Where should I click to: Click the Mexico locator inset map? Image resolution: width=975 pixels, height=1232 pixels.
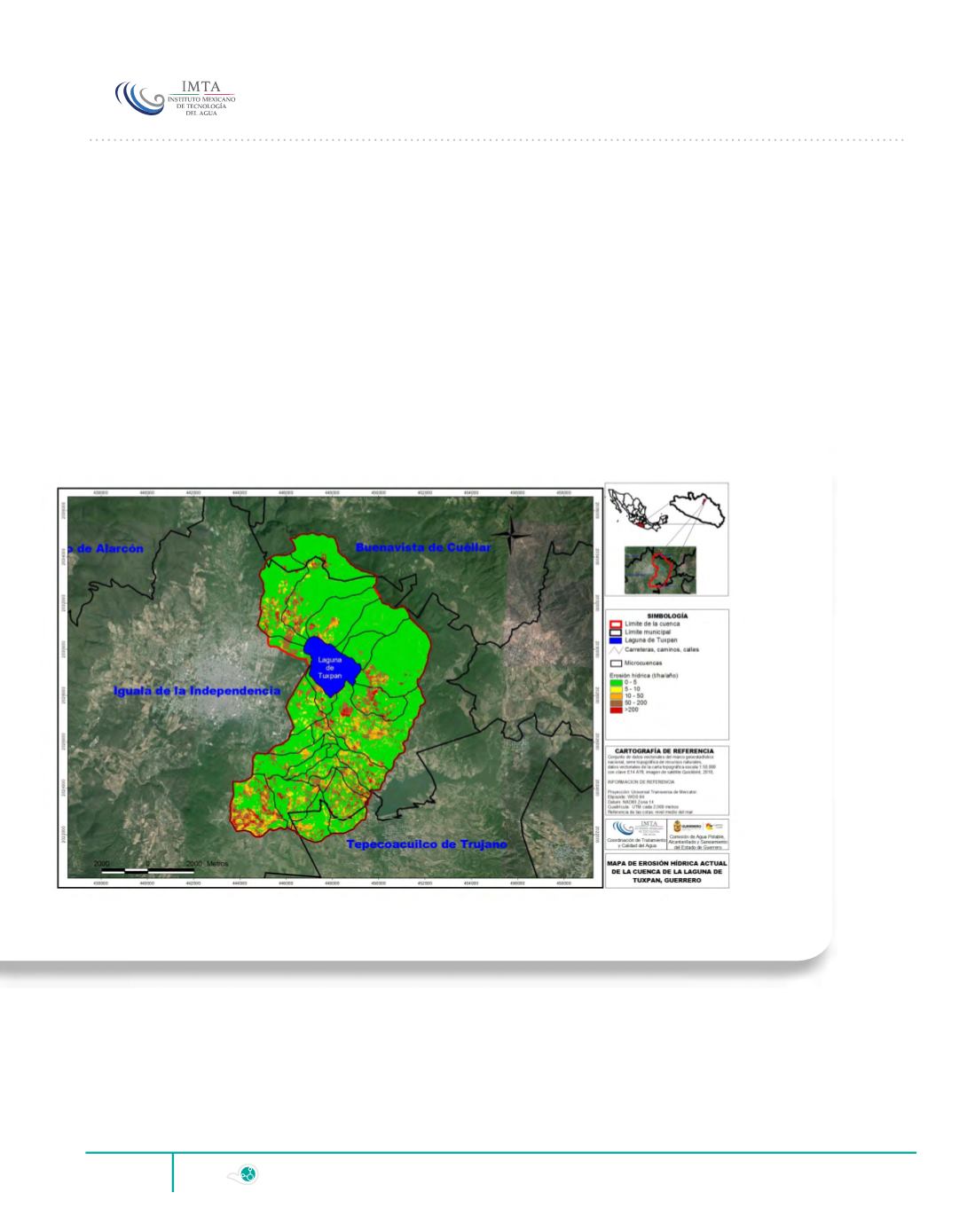pyautogui.click(x=637, y=511)
